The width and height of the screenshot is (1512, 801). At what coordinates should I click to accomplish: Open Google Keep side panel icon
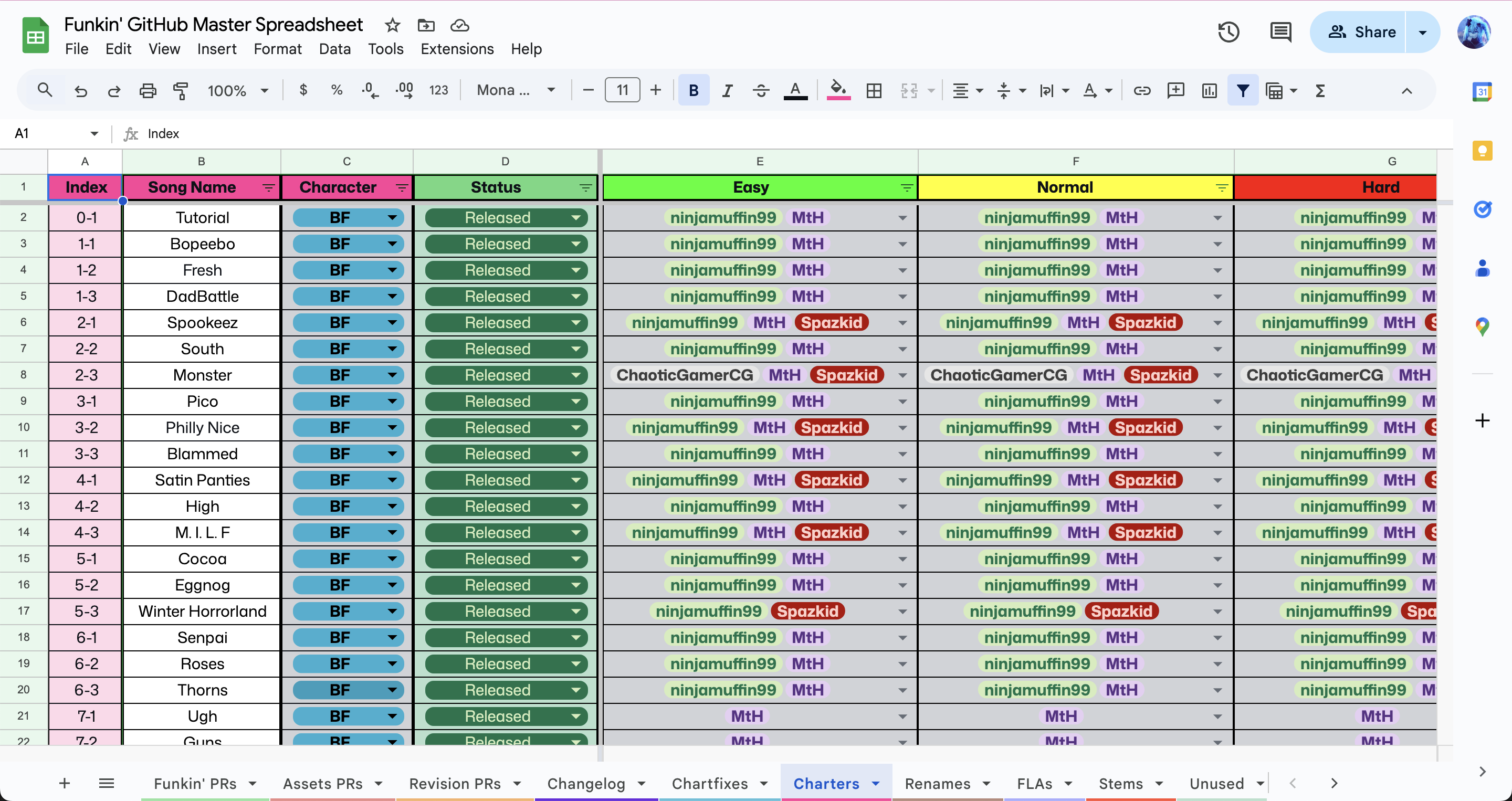pyautogui.click(x=1482, y=150)
